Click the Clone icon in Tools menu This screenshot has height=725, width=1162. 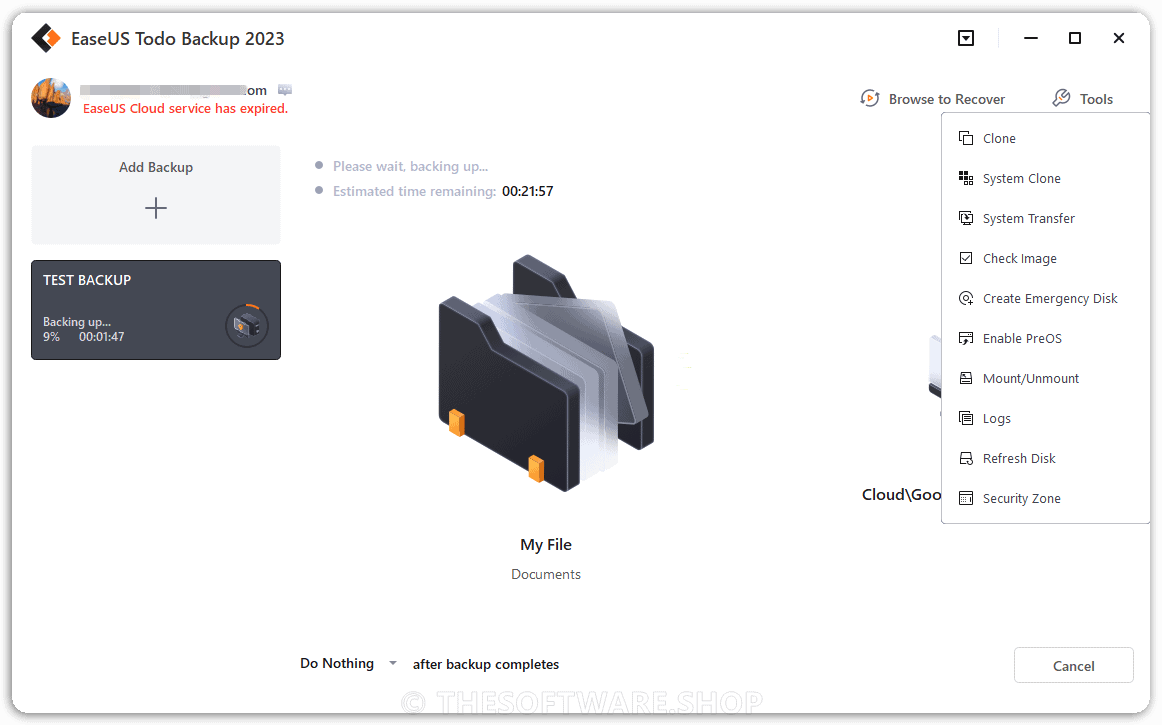pos(966,139)
